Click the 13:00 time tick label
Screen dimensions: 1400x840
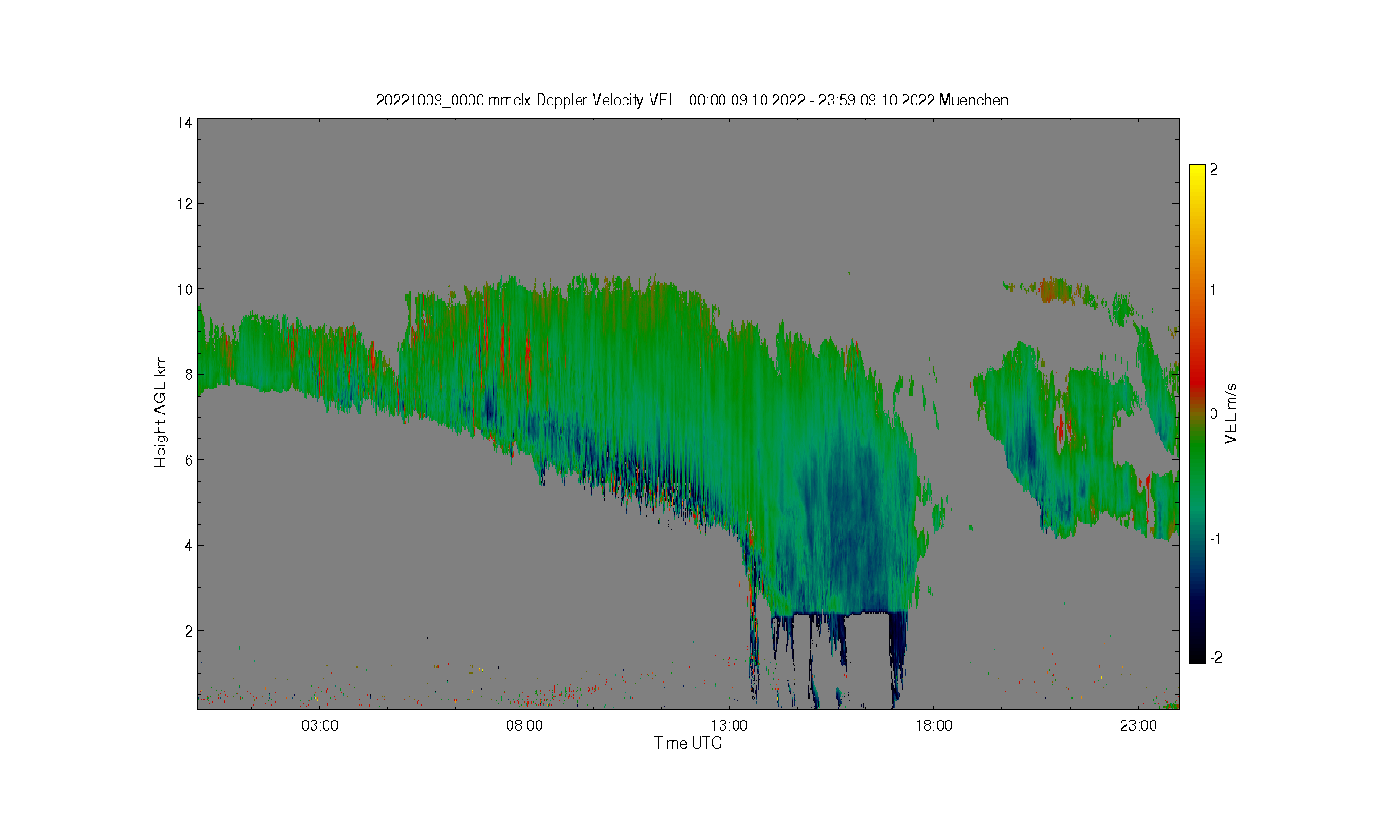[729, 726]
